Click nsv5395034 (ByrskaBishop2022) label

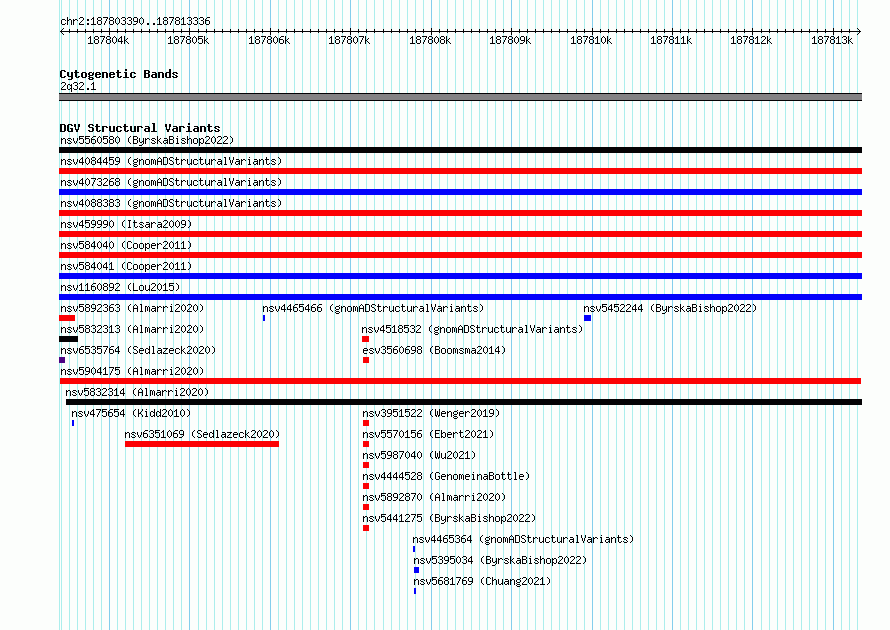point(499,560)
